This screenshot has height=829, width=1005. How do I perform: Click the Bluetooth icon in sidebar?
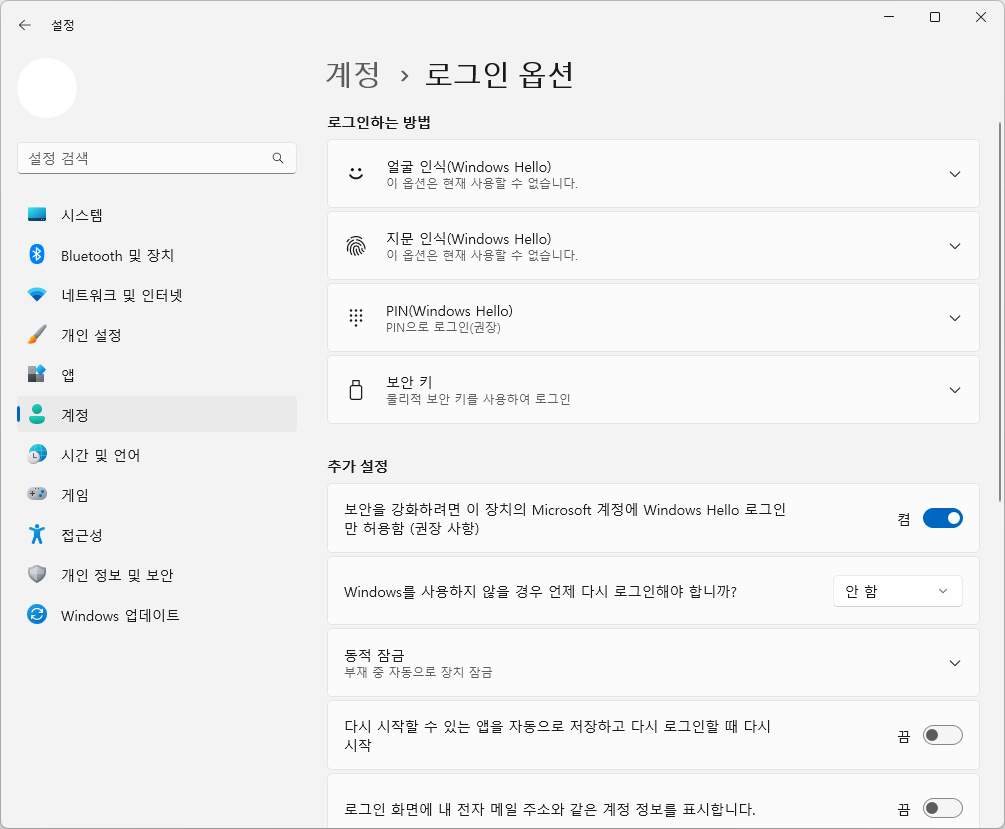click(x=37, y=255)
